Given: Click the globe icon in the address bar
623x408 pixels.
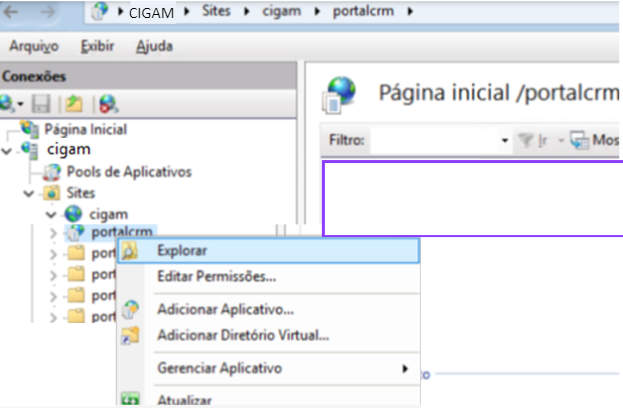Looking at the screenshot, I should coord(99,11).
